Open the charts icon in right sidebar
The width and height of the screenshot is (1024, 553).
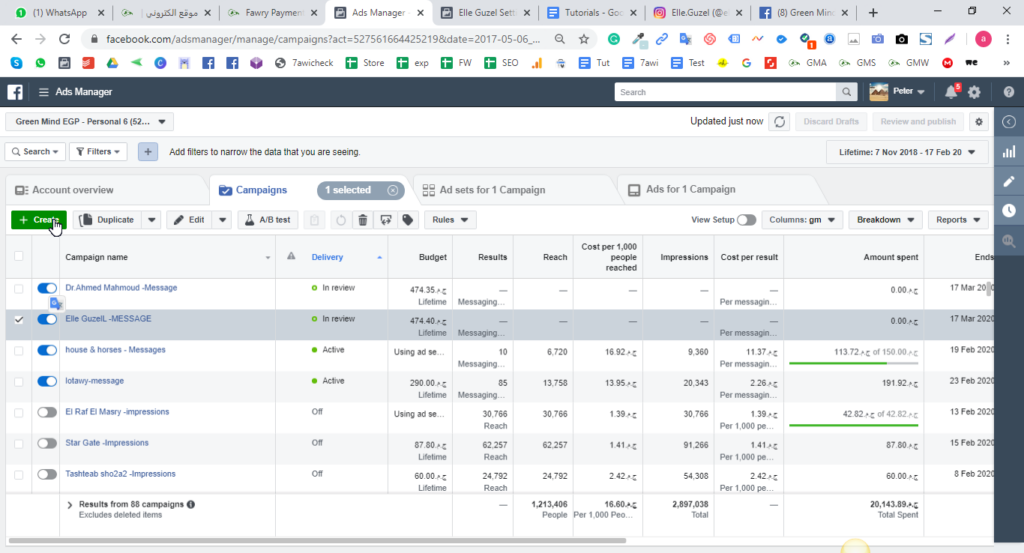1009,152
